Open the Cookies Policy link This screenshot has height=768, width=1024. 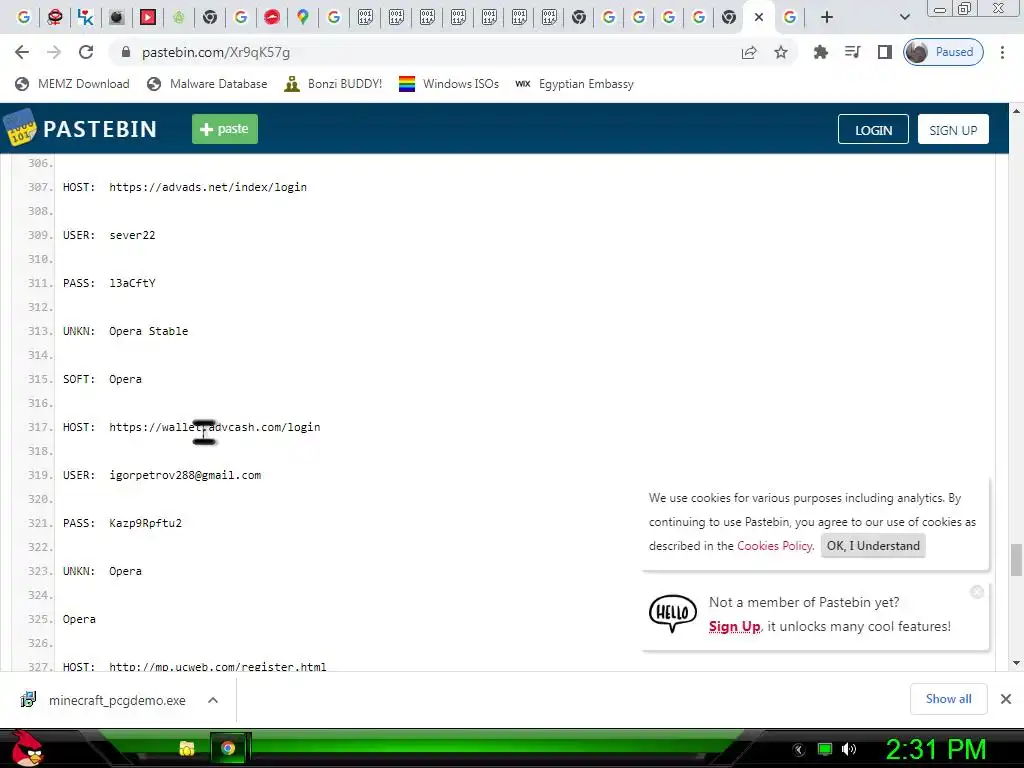click(x=775, y=545)
